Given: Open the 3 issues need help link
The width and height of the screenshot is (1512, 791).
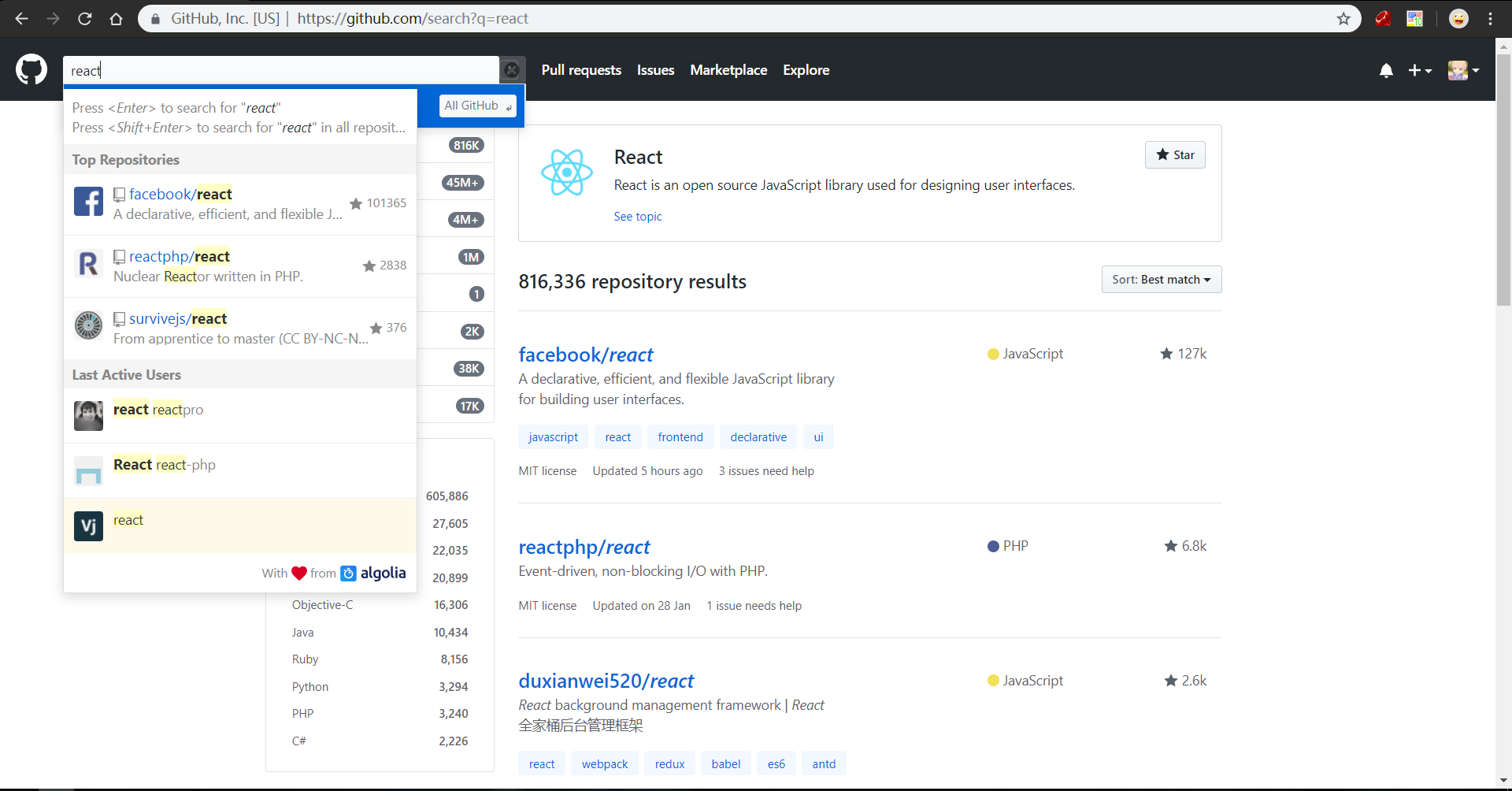Looking at the screenshot, I should pos(766,471).
